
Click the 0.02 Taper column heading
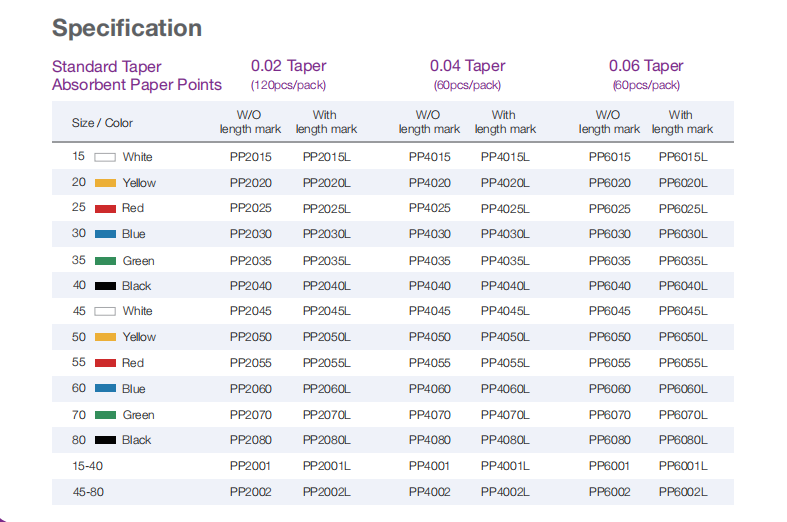pos(289,66)
